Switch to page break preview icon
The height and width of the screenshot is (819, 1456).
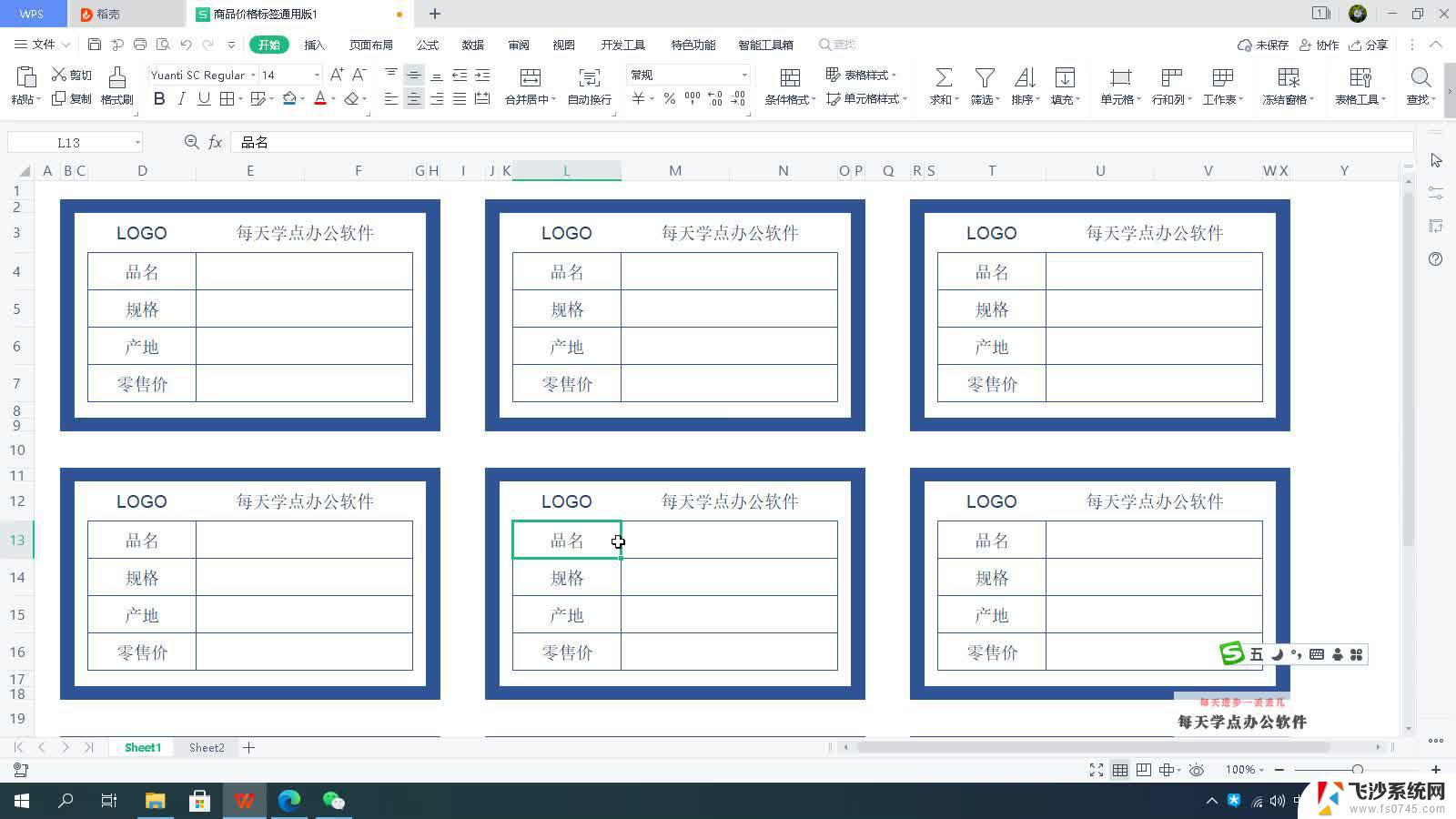click(1144, 770)
